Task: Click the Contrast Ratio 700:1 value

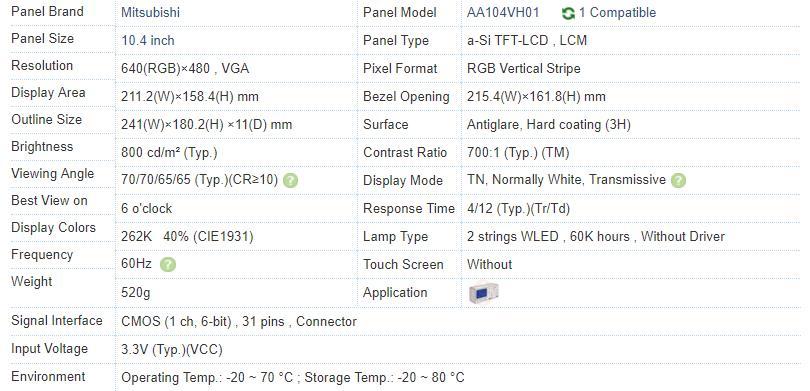Action: tap(518, 153)
